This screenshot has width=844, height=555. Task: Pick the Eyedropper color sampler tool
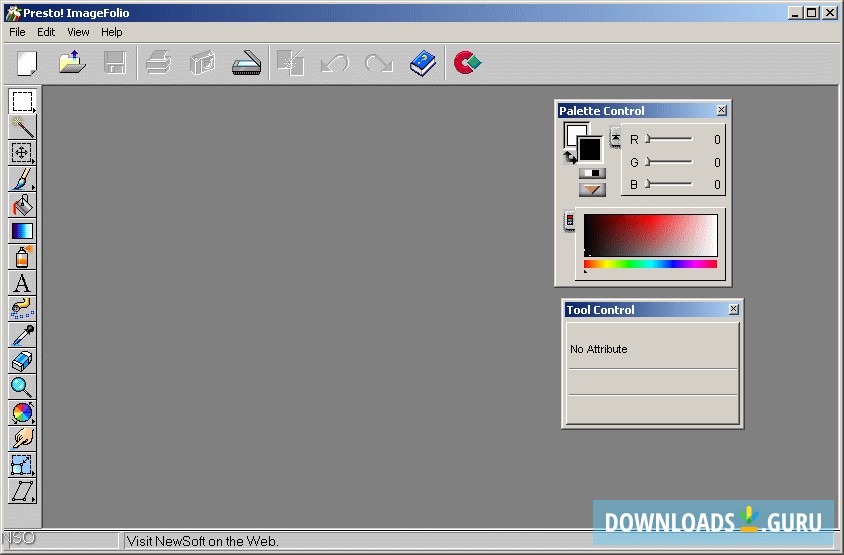22,335
